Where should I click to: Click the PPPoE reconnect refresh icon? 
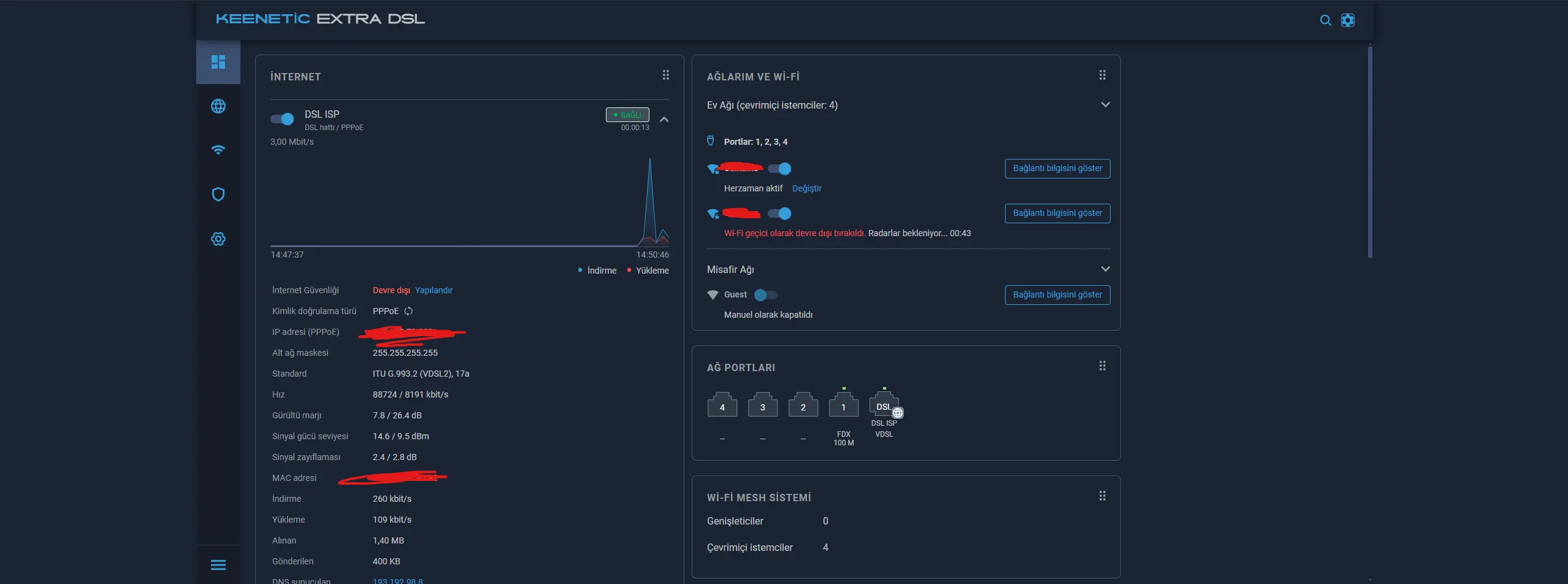click(408, 311)
